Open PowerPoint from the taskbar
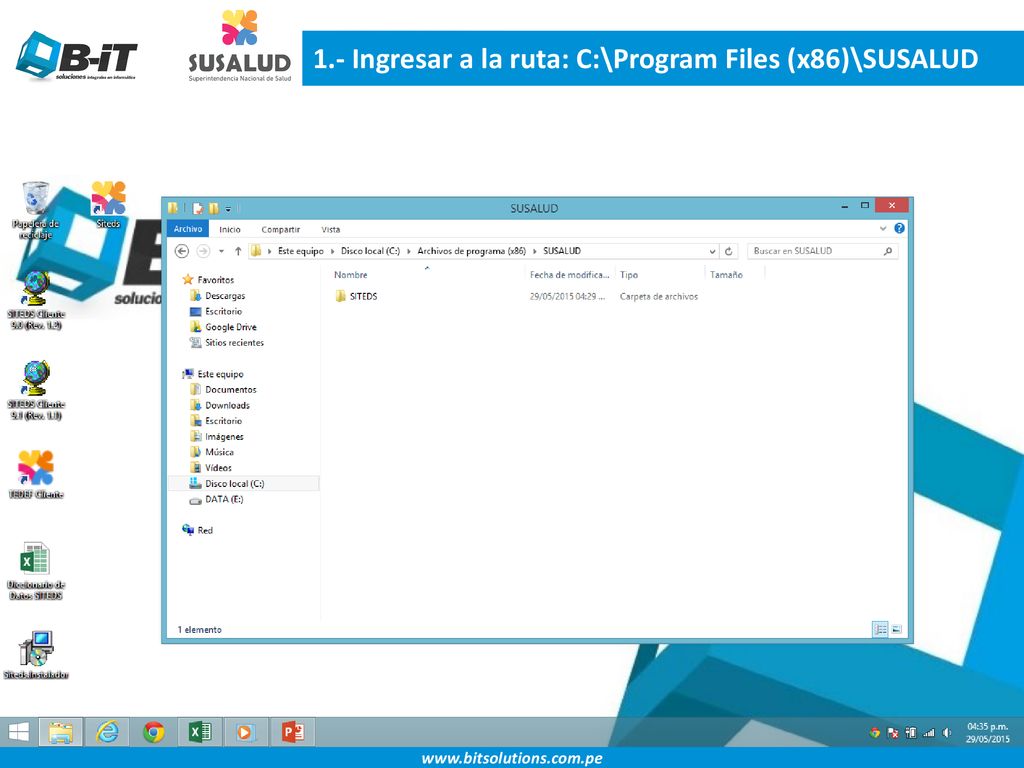 point(293,732)
